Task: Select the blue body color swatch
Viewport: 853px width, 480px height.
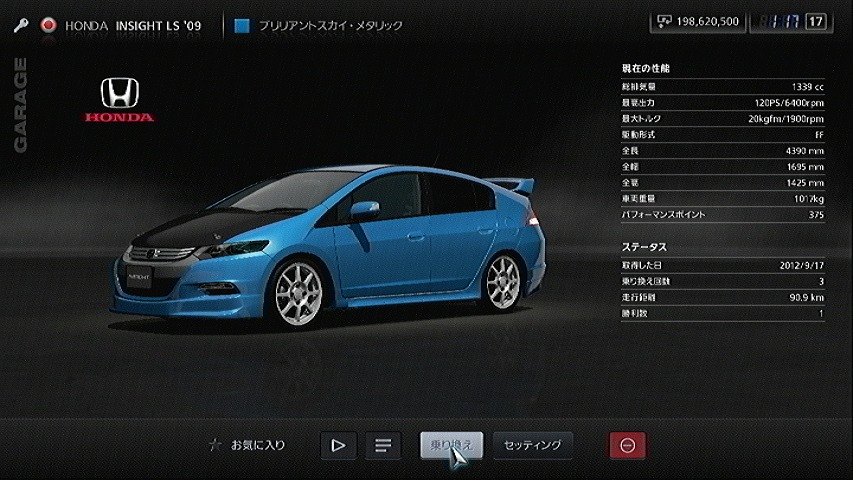Action: [241, 26]
